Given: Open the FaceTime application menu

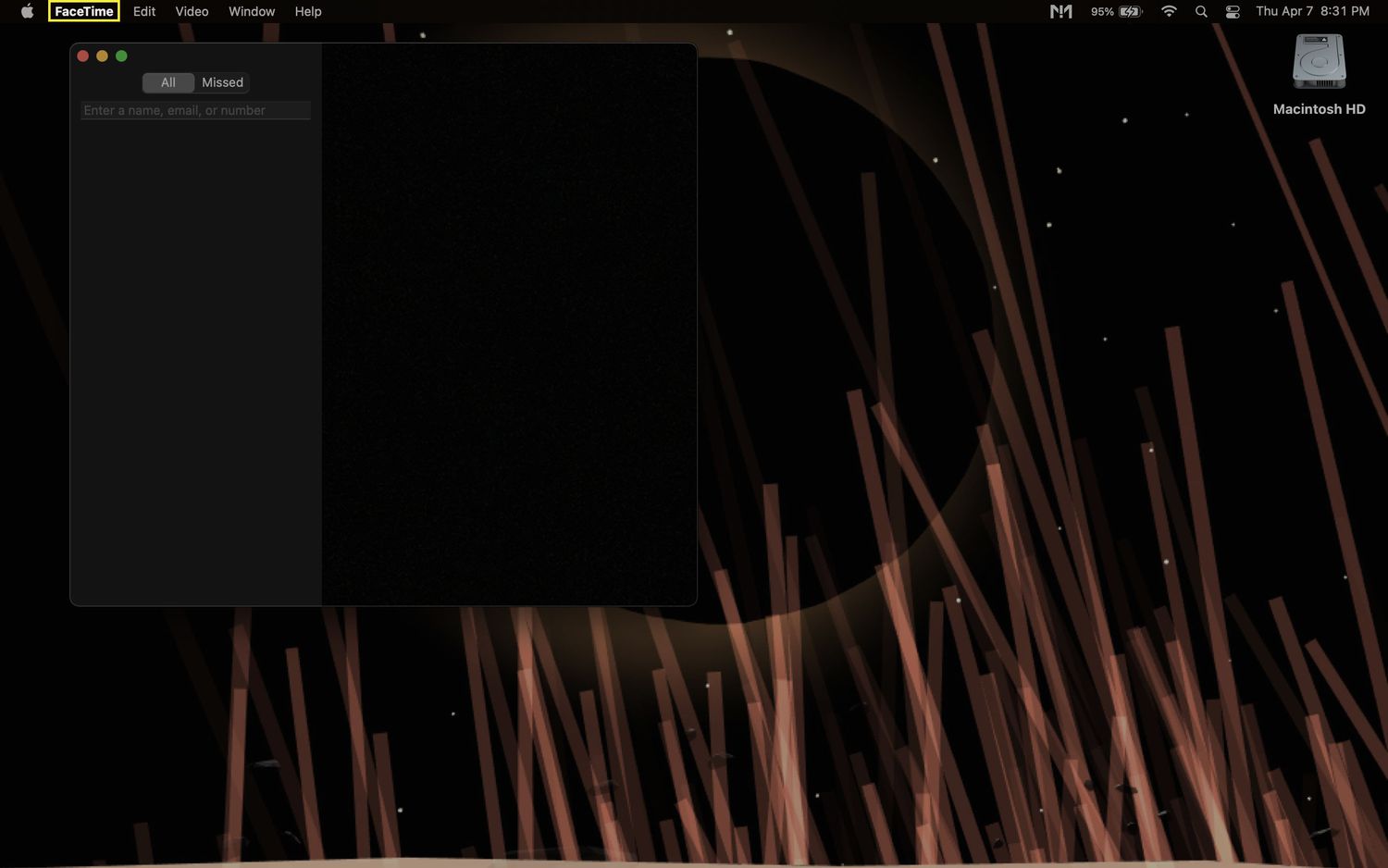Looking at the screenshot, I should (x=83, y=11).
